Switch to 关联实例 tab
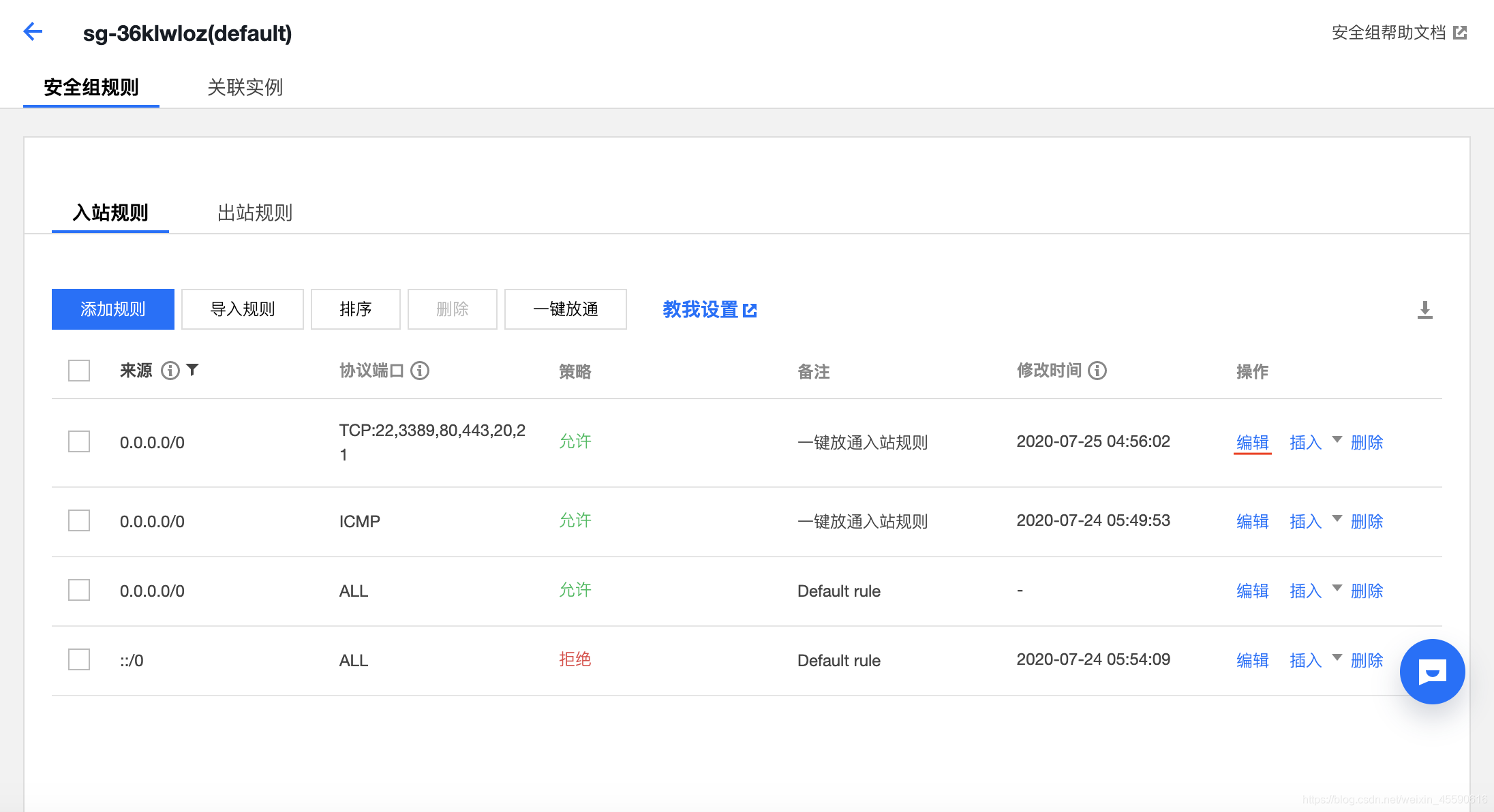 pyautogui.click(x=245, y=87)
